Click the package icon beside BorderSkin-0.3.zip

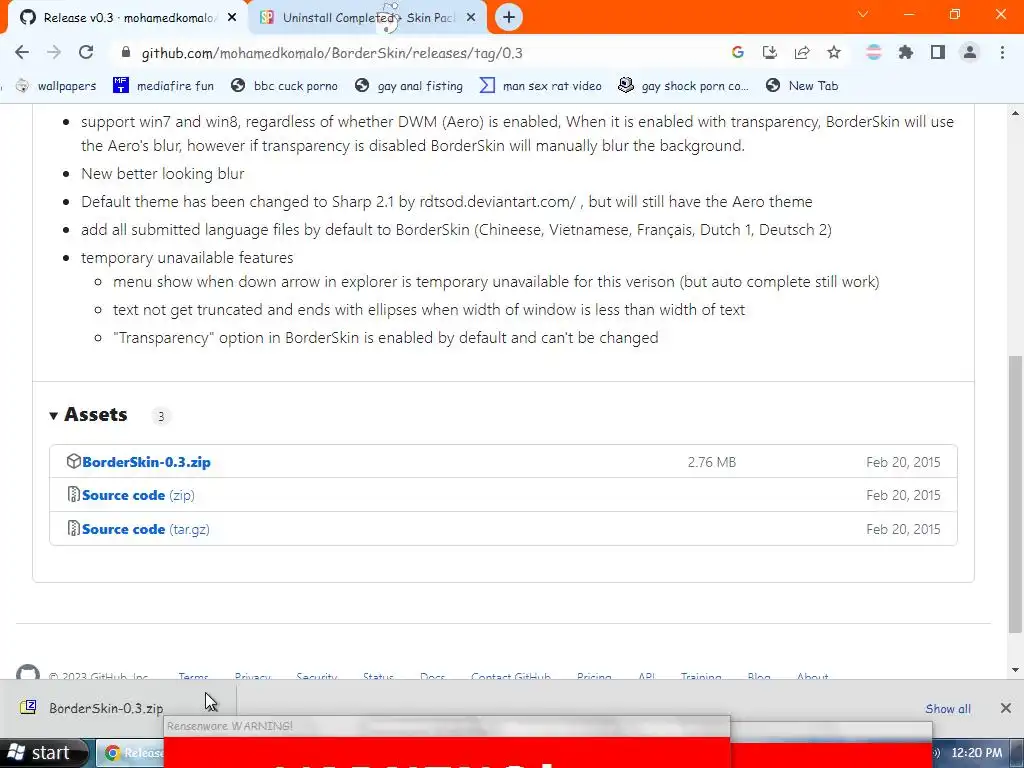(x=73, y=461)
